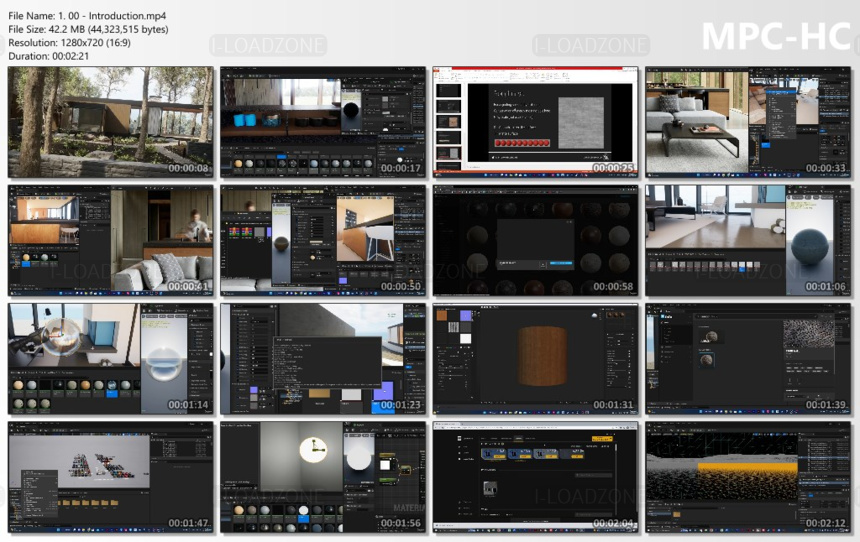Click the thumbnail stamped 00:02:04
The width and height of the screenshot is (860, 542).
point(535,478)
